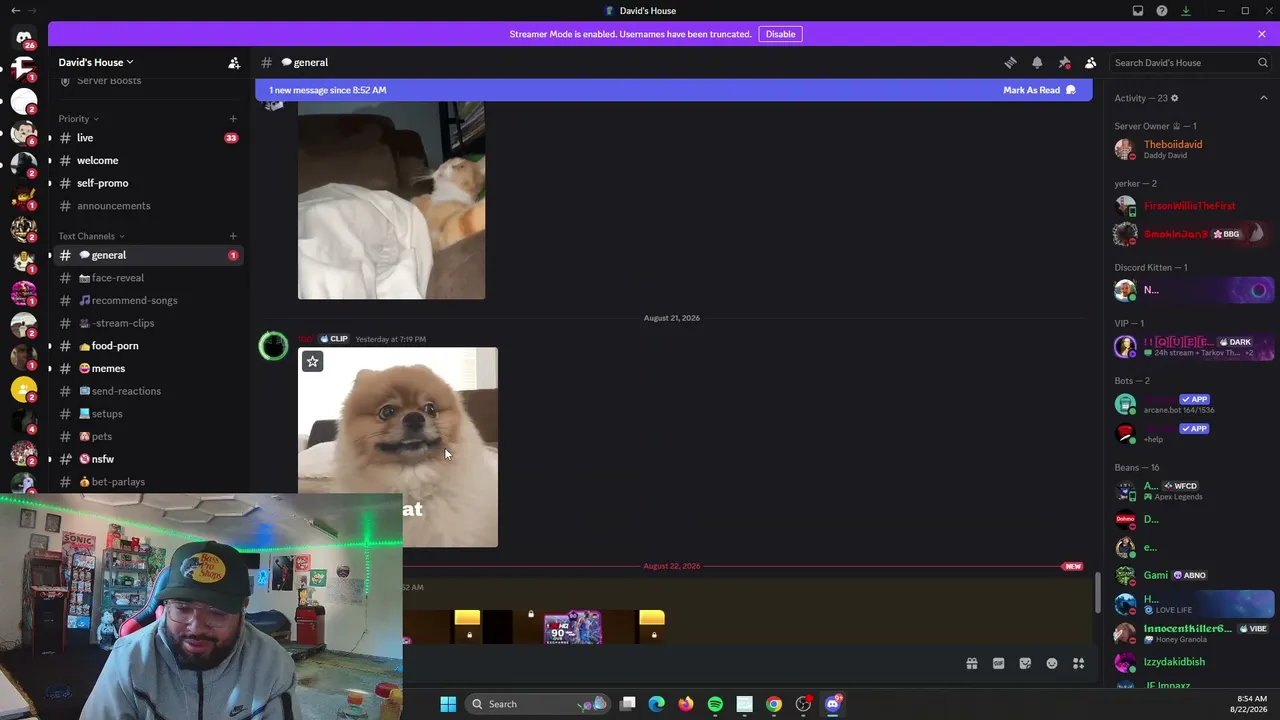1280x720 pixels.
Task: Open the sticker picker
Action: (1025, 663)
